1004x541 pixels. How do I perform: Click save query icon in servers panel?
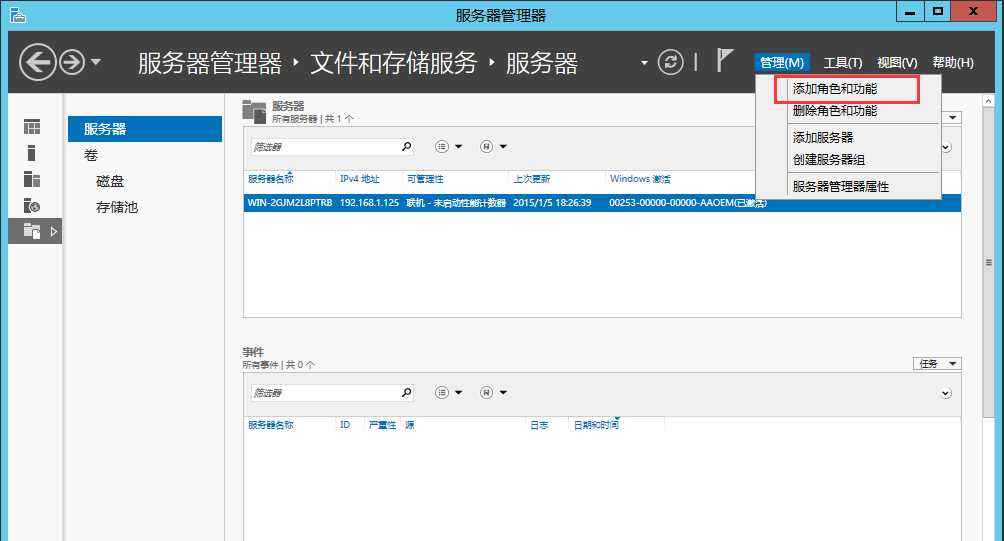pos(487,147)
